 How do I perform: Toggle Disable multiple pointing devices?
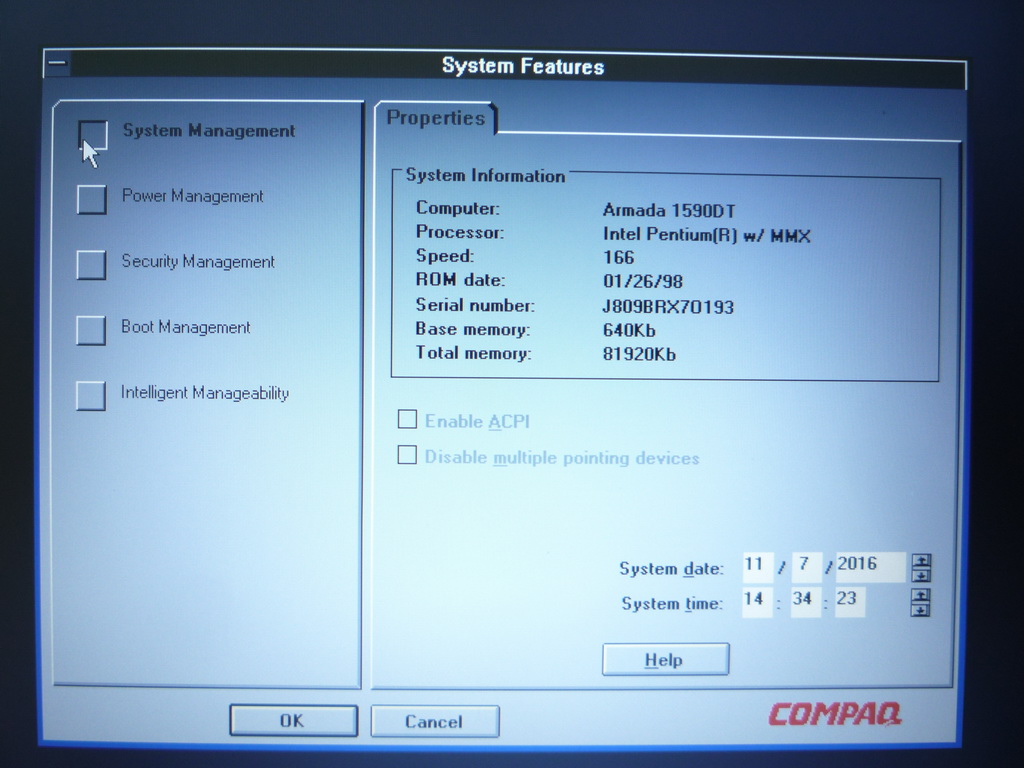click(x=407, y=455)
